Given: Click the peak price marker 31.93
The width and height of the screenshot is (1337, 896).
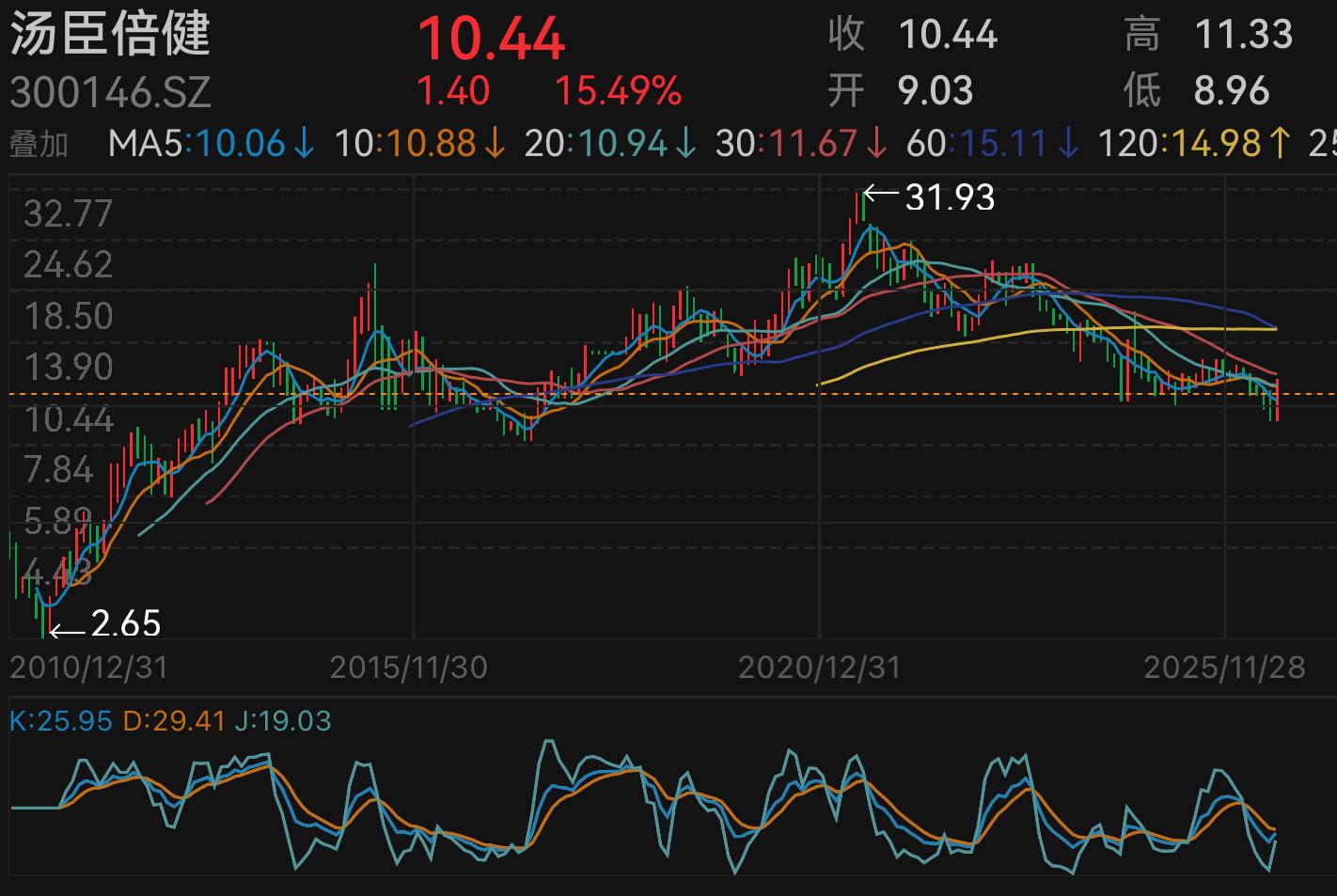Looking at the screenshot, I should coord(950,197).
